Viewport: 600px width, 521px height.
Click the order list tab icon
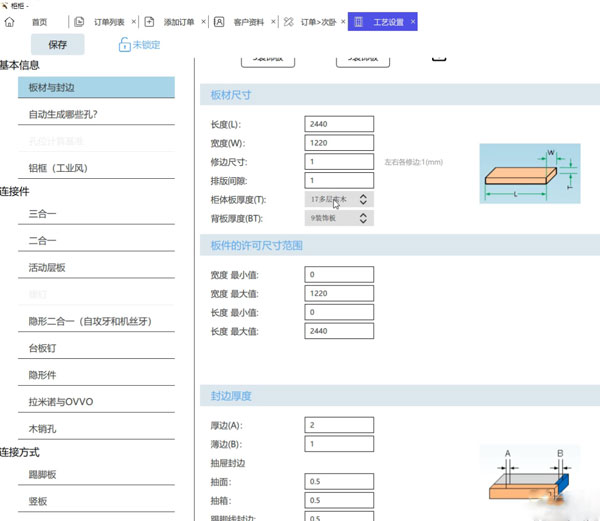coord(79,22)
